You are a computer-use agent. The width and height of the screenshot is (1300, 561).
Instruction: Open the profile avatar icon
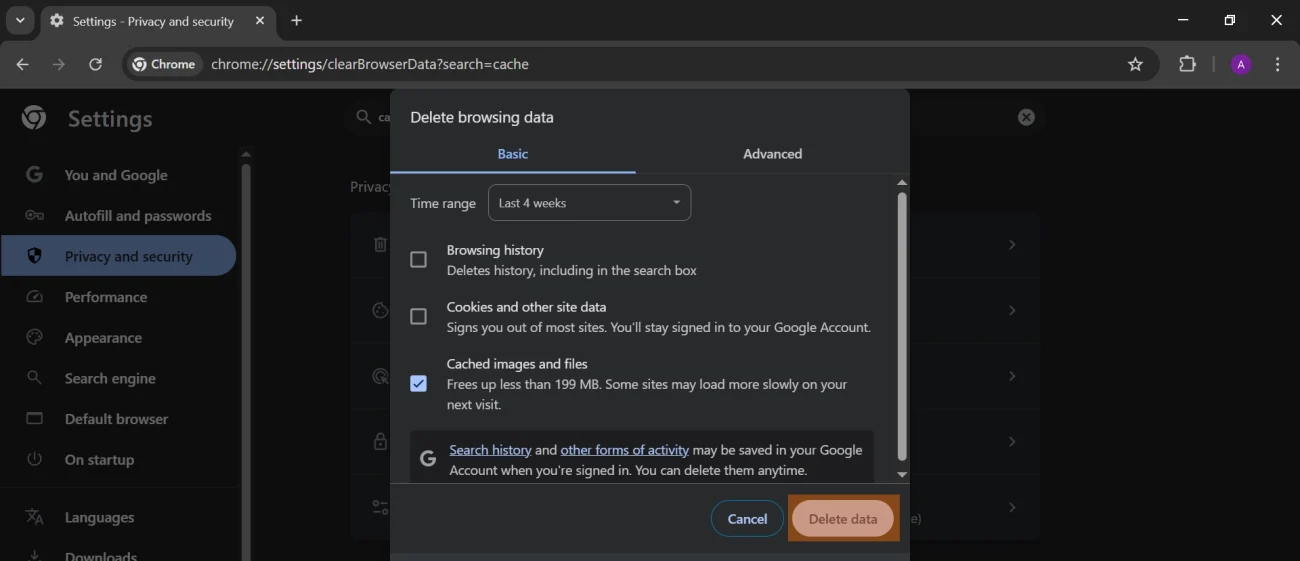(x=1241, y=64)
